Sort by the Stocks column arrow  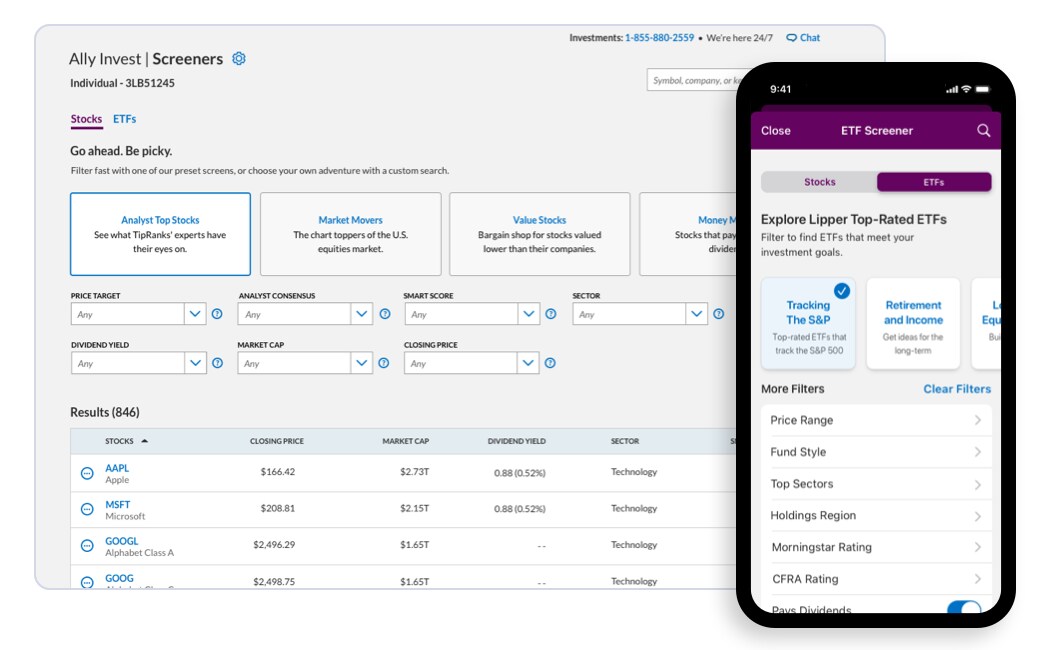point(145,441)
